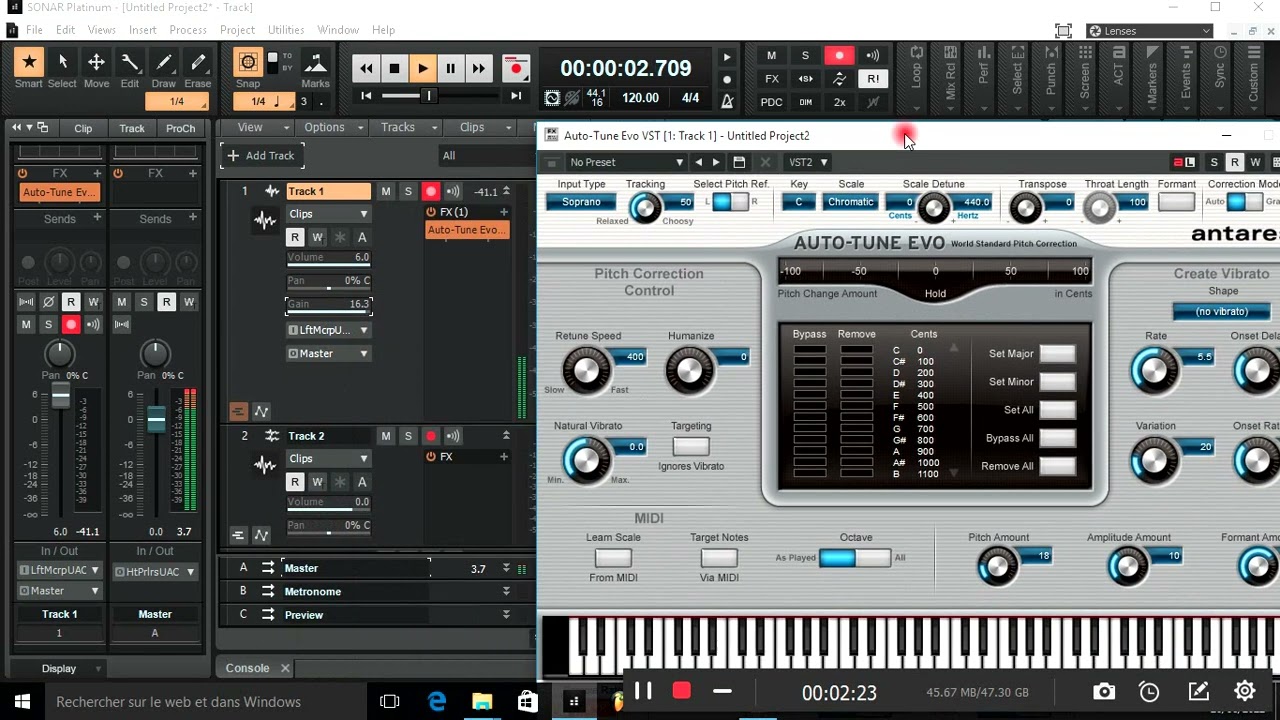Fast forward the transport
Viewport: 1280px width, 720px height.
tap(478, 68)
